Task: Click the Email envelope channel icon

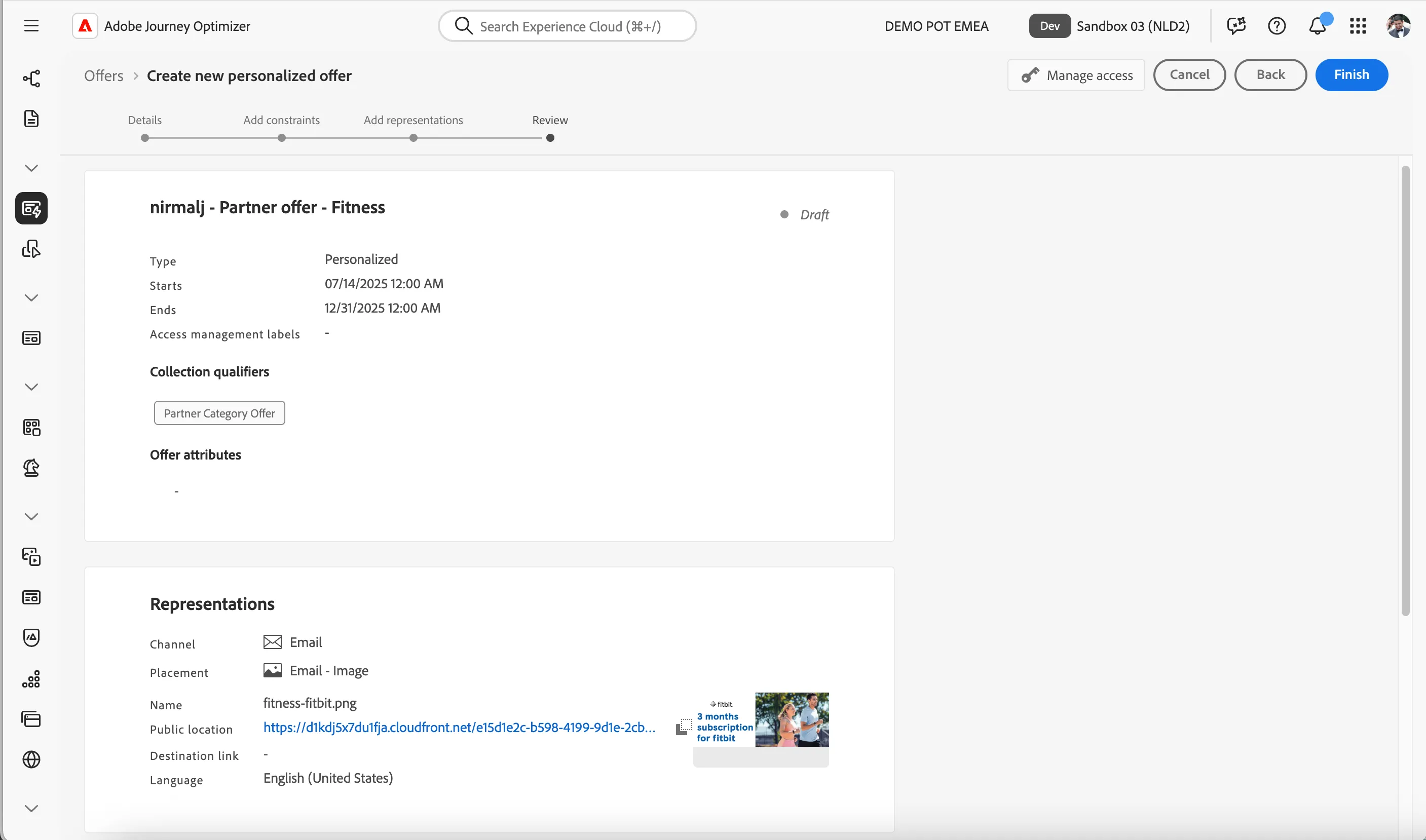Action: click(x=272, y=642)
